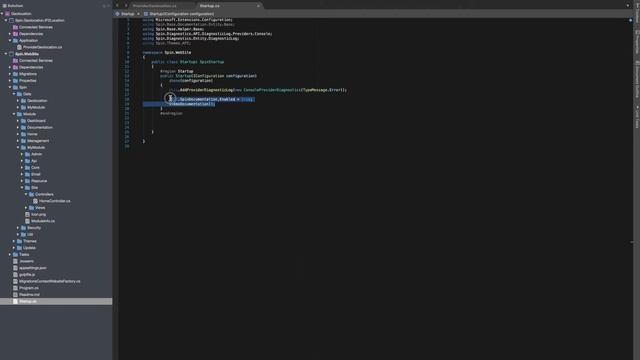Click Connected Services icon under Spin.WebSite
Viewport: 640px width, 360px height.
(x=16, y=60)
